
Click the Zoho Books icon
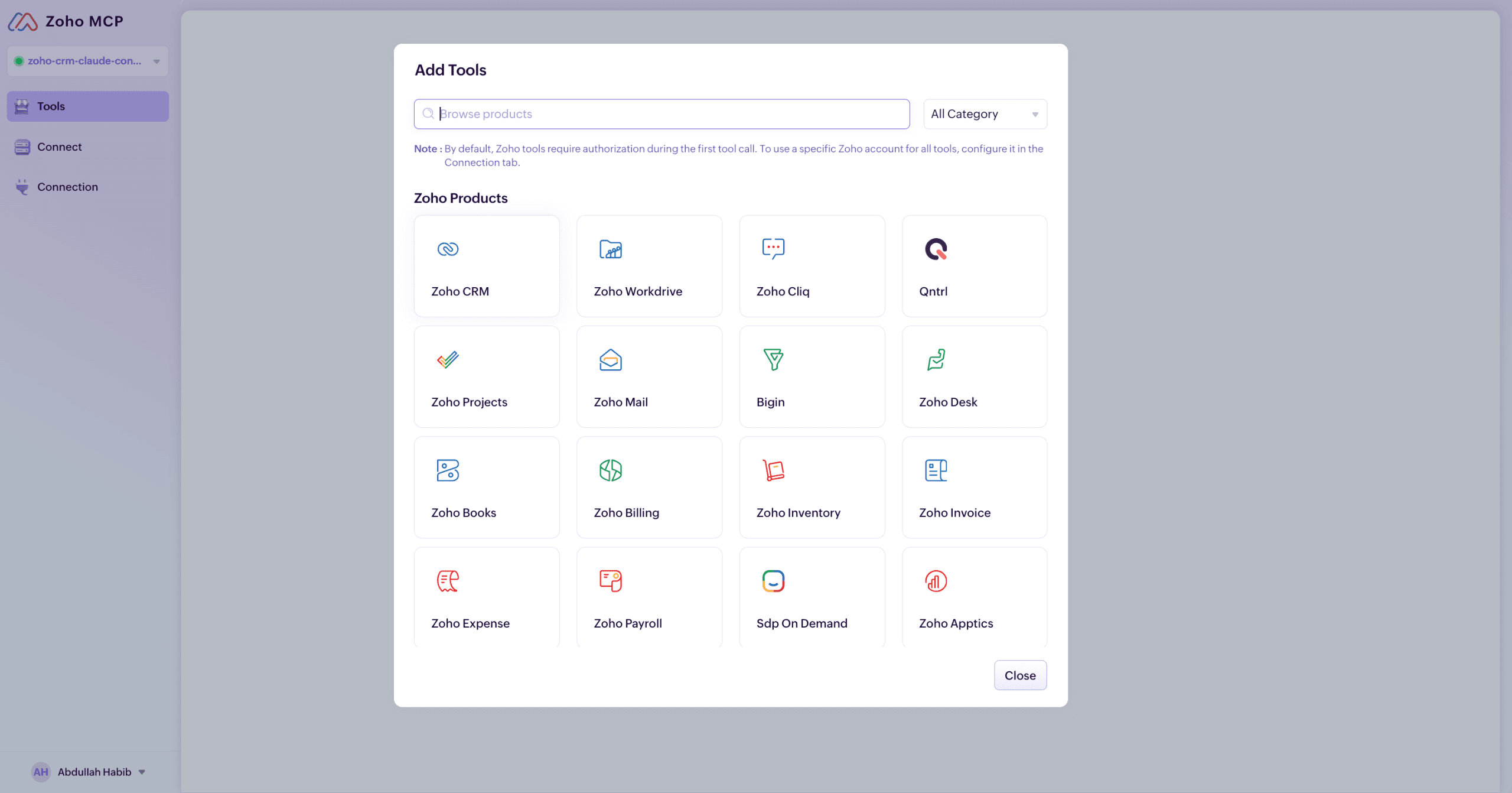447,470
